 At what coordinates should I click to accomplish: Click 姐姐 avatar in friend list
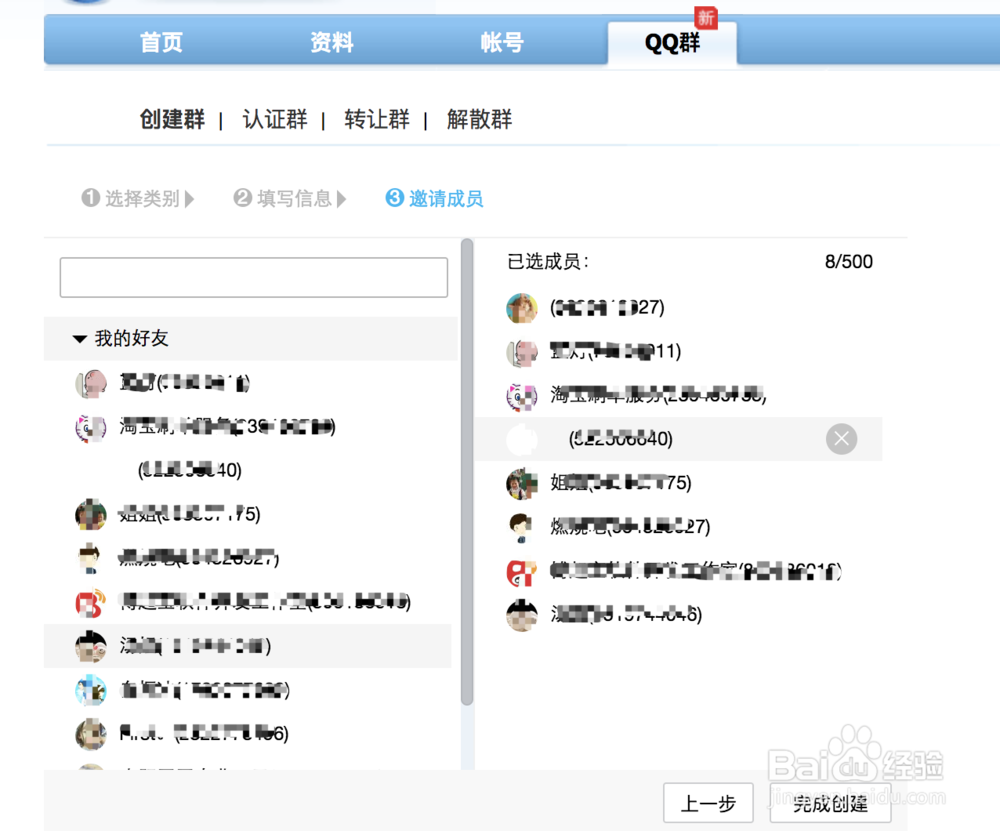[x=91, y=515]
